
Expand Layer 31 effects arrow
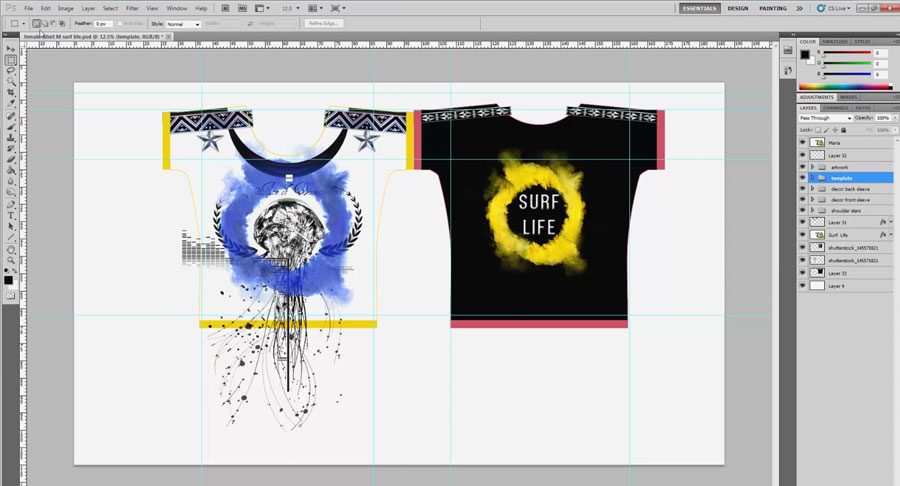click(x=891, y=222)
